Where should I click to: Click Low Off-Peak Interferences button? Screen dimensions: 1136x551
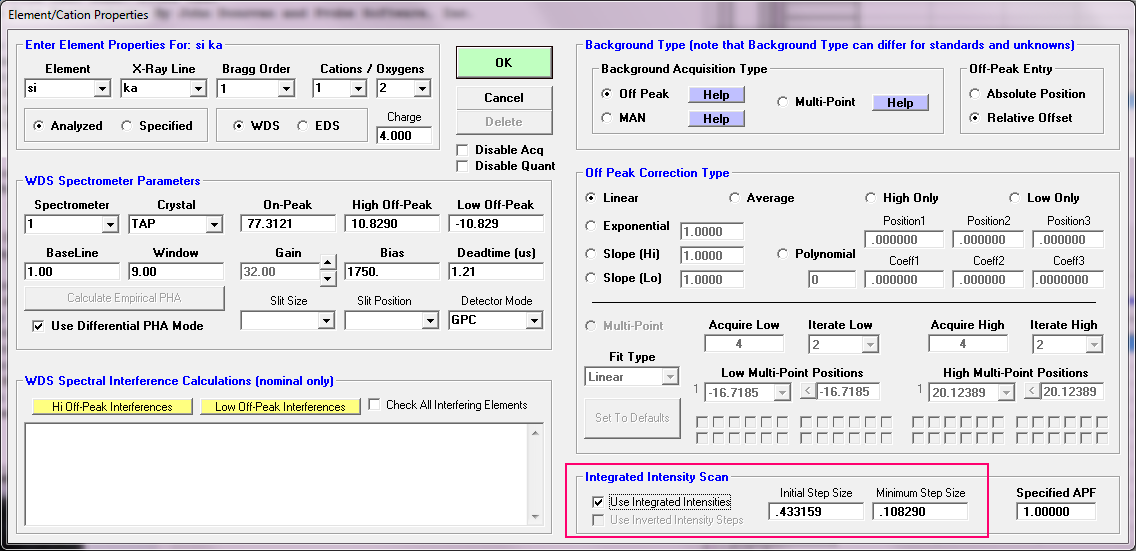pyautogui.click(x=280, y=407)
